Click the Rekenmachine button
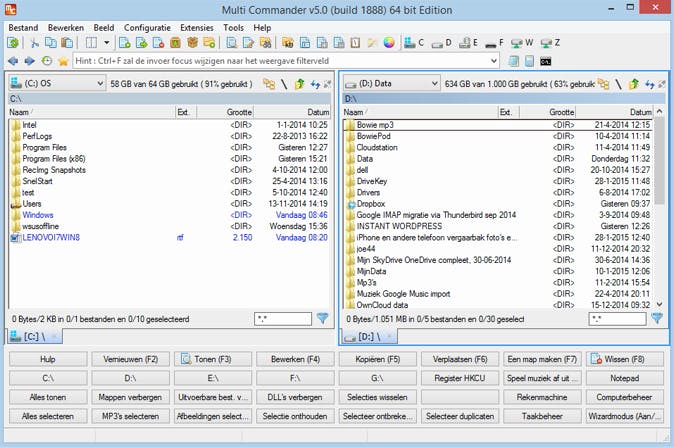Screen dimensions: 674x447 click(x=542, y=397)
